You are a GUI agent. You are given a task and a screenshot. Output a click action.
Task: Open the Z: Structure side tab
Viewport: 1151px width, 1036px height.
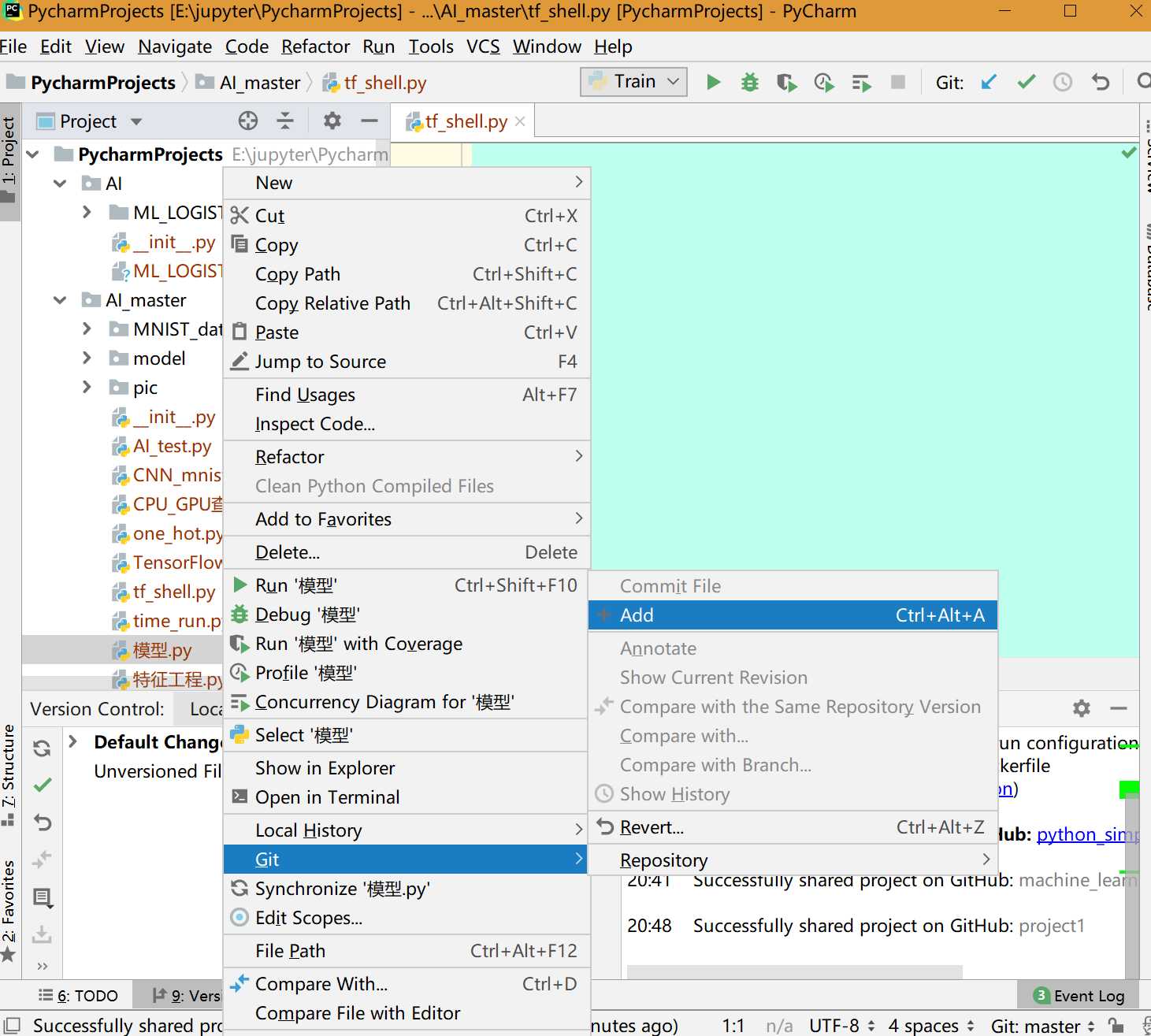9,774
